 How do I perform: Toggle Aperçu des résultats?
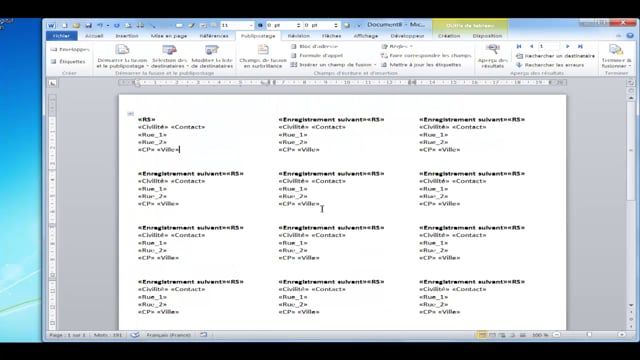(493, 56)
